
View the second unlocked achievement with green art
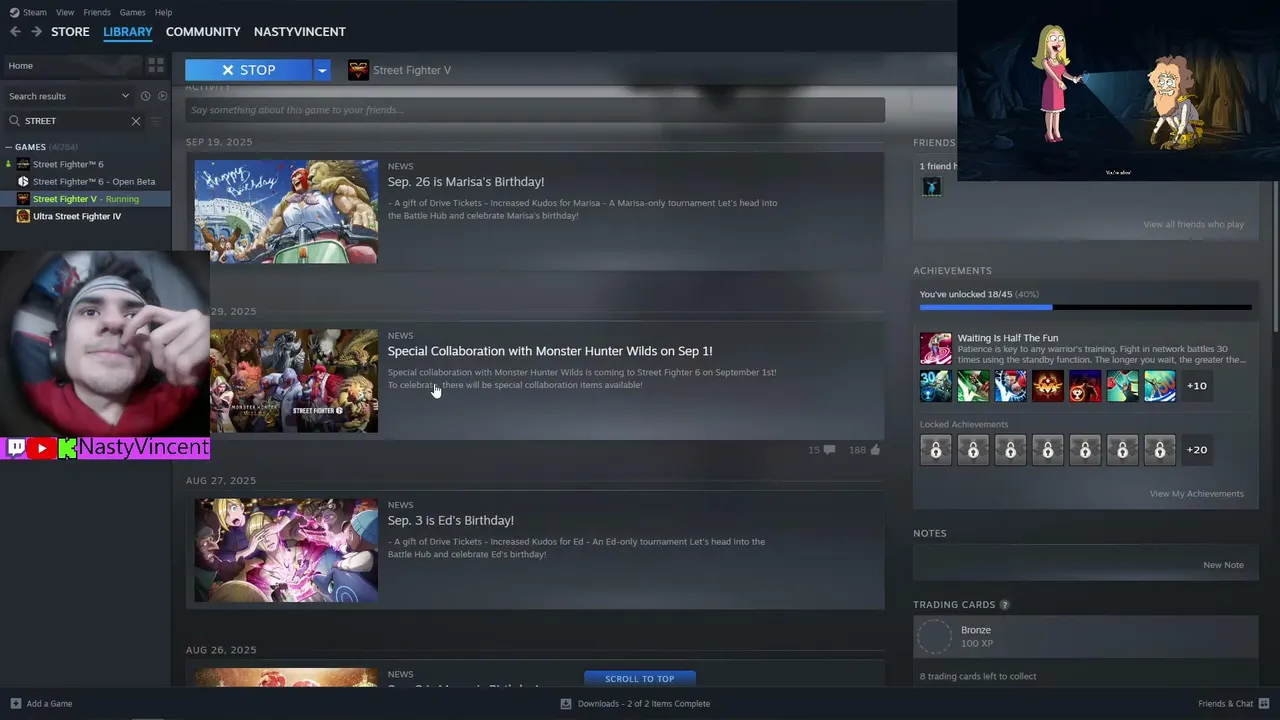pos(973,386)
